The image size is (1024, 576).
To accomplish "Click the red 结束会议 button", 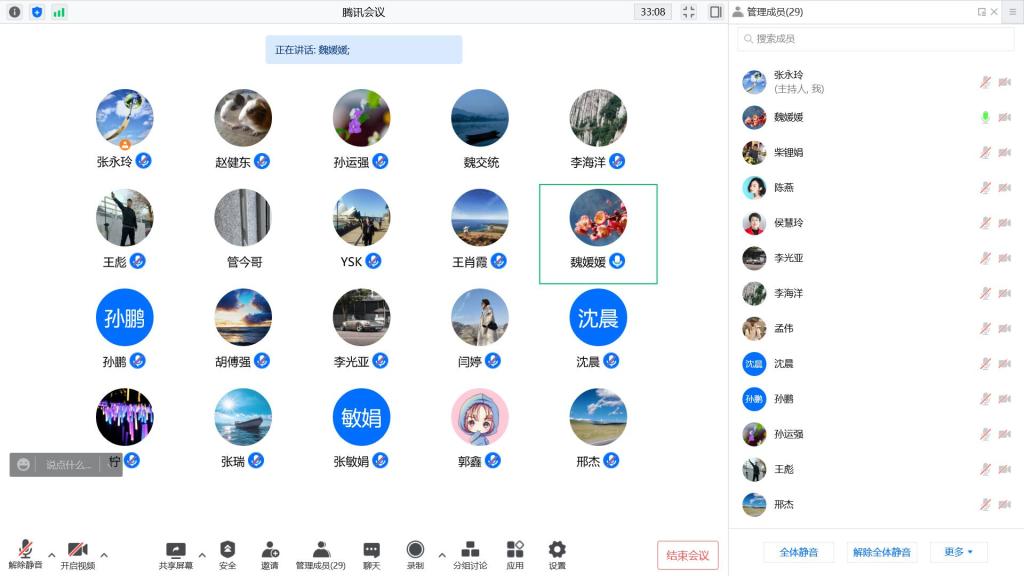I will 687,555.
